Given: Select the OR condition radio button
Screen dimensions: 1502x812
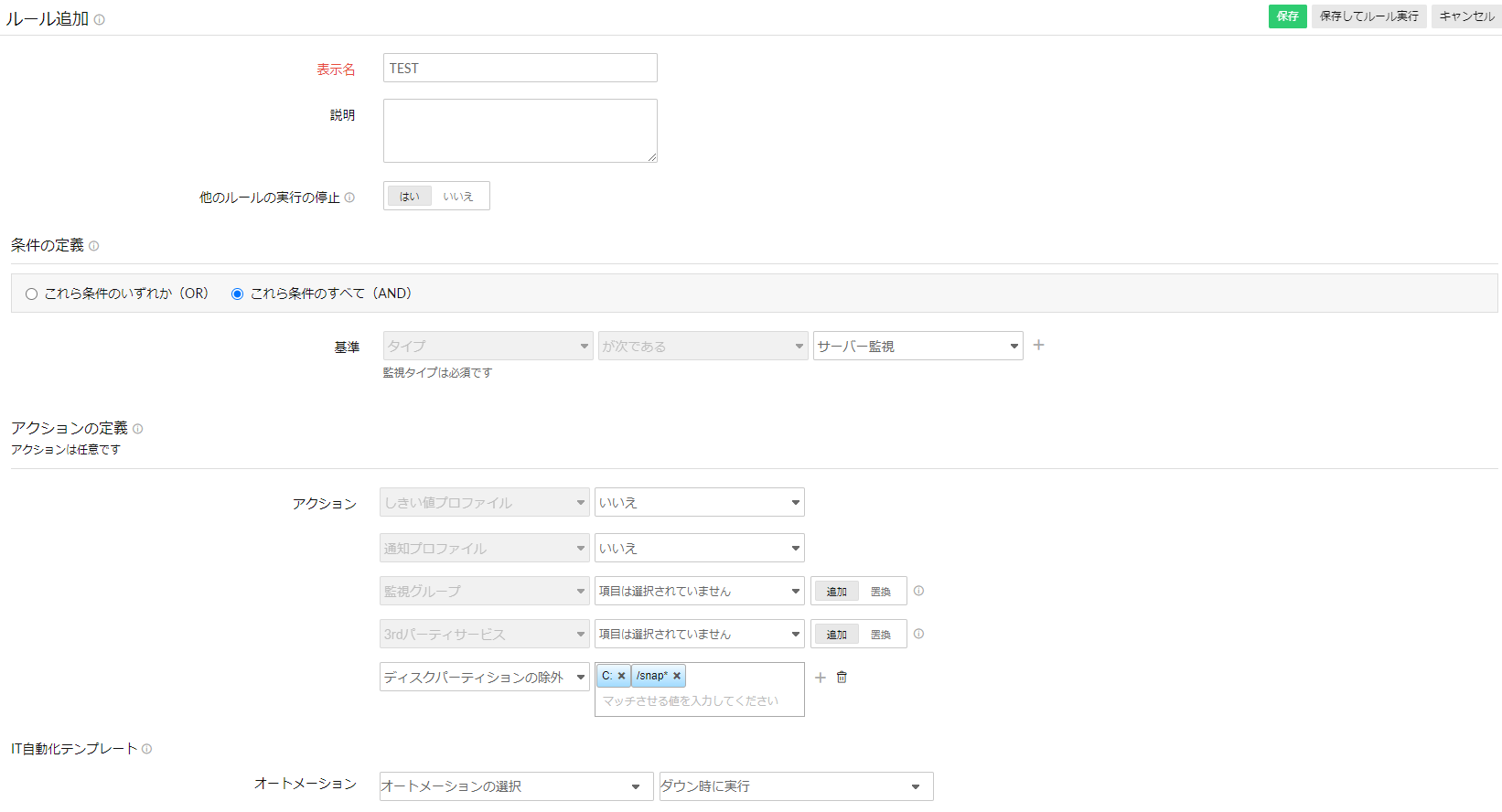Looking at the screenshot, I should (x=32, y=294).
